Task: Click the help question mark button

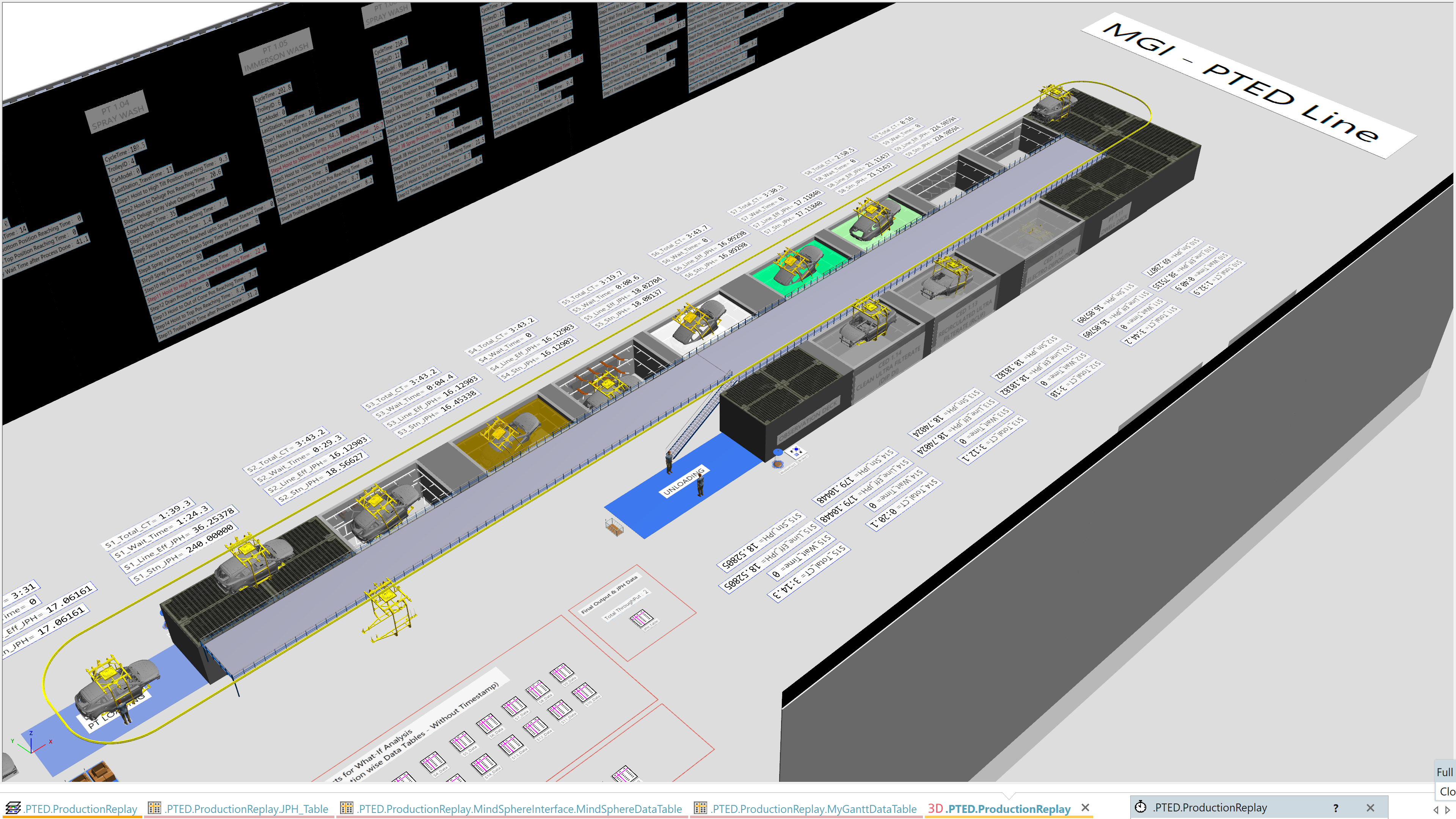Action: [1335, 808]
